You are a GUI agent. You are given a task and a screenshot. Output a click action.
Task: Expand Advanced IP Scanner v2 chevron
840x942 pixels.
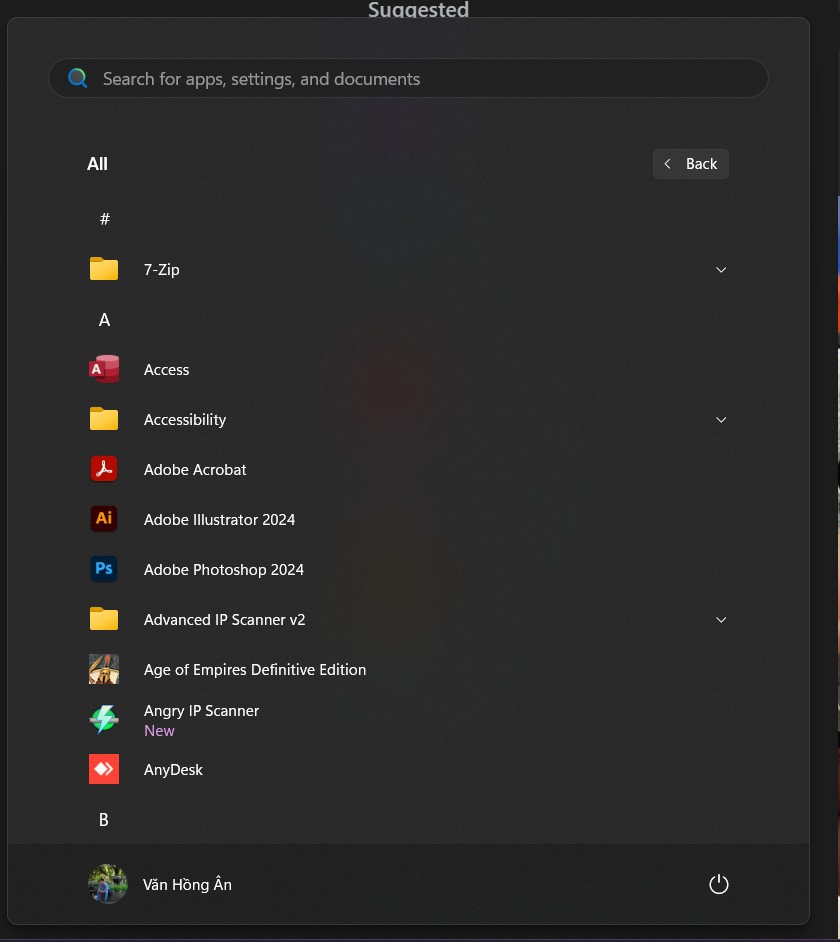pos(721,620)
